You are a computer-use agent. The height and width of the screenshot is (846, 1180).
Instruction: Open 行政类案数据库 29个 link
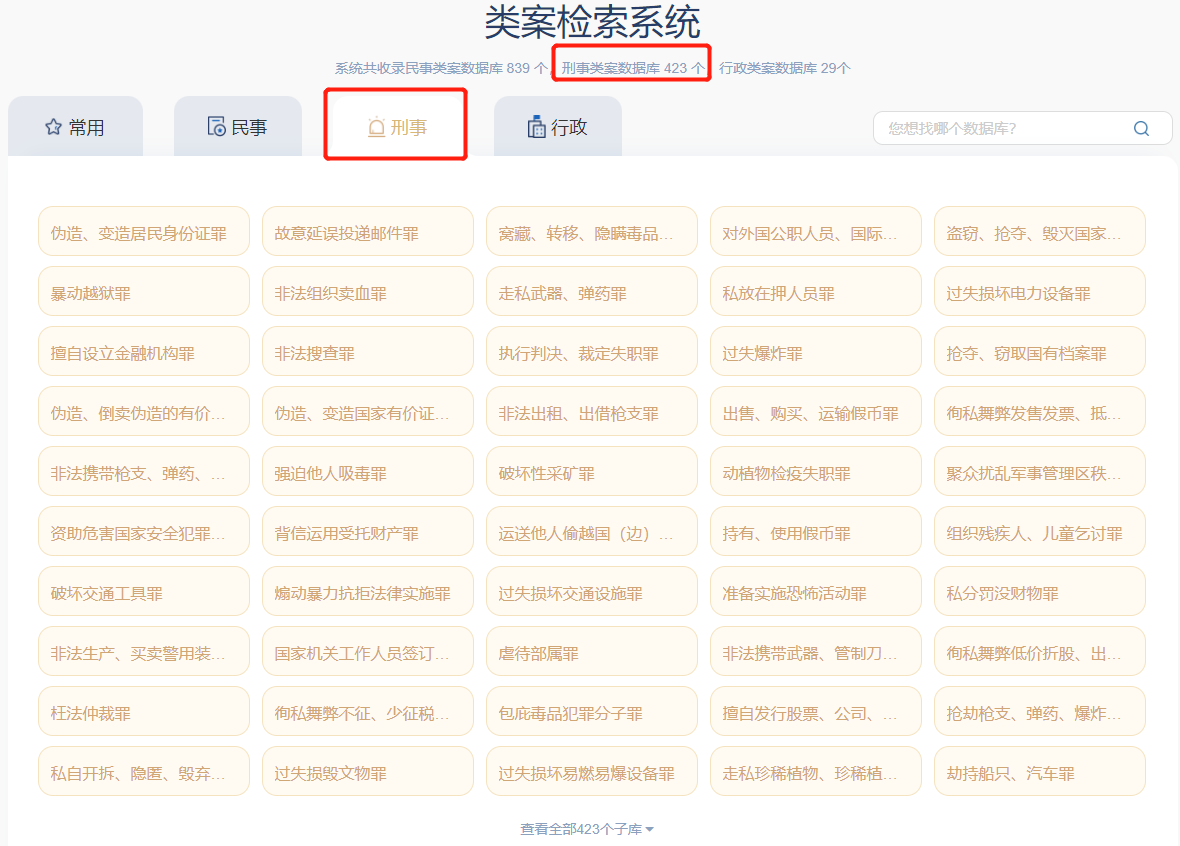(784, 68)
